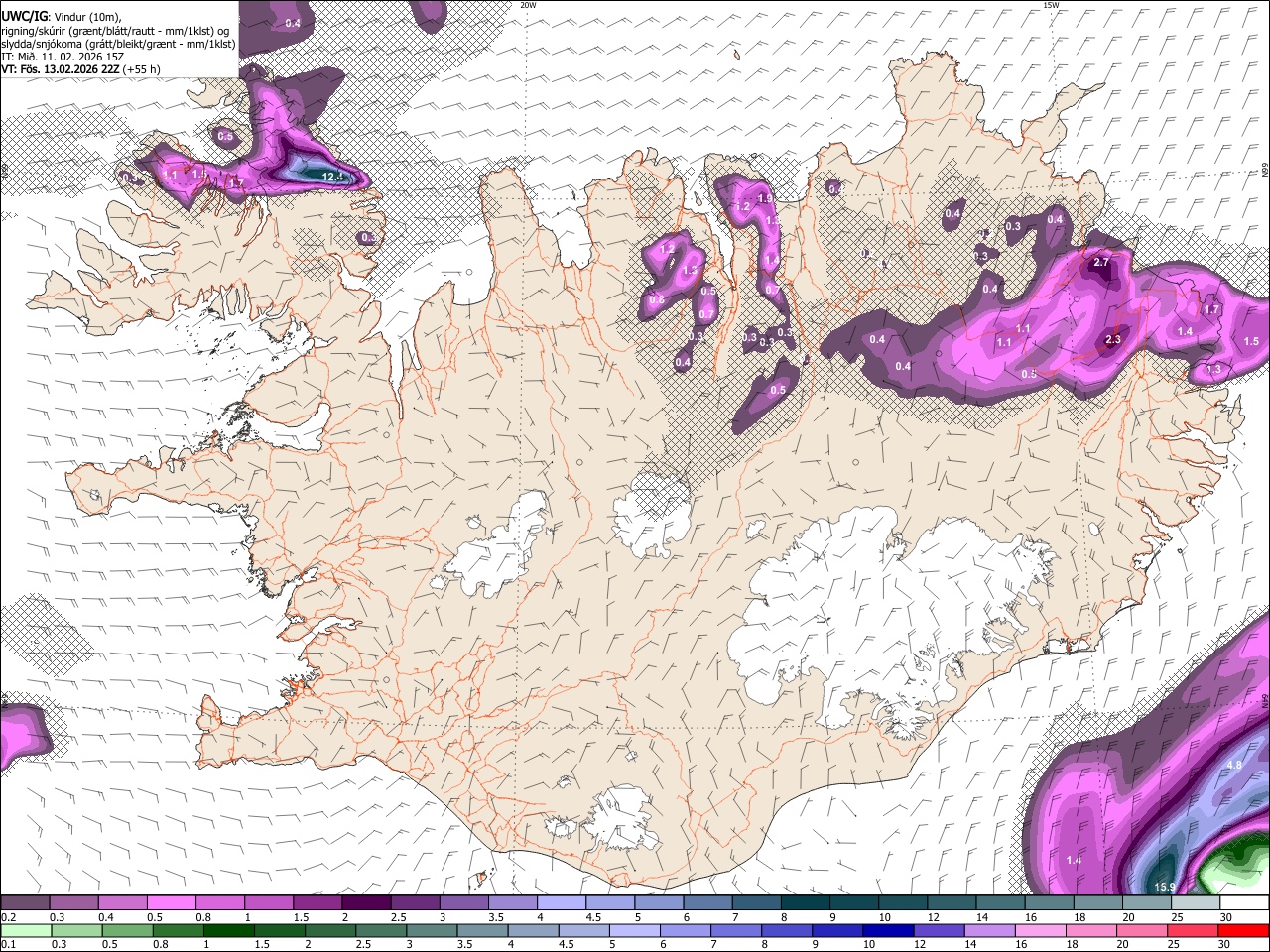Viewport: 1270px width, 952px height.
Task: Click the '0.6' snowfall value on the map
Action: (657, 300)
